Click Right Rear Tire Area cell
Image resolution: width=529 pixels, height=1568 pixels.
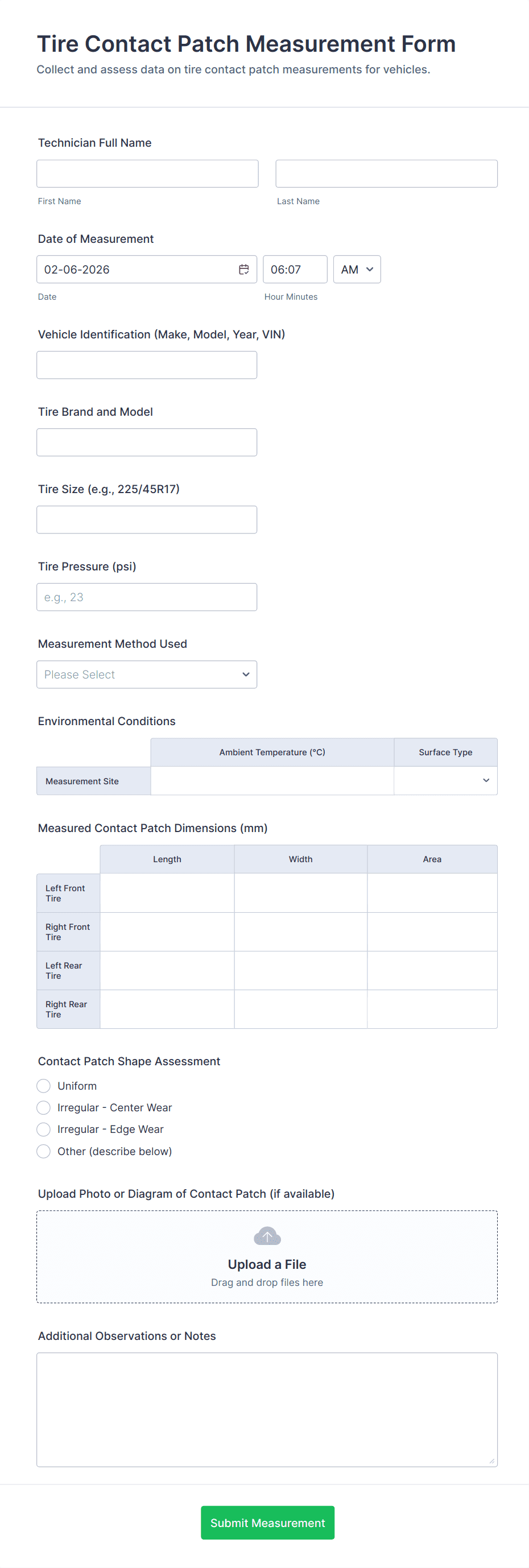432,1009
